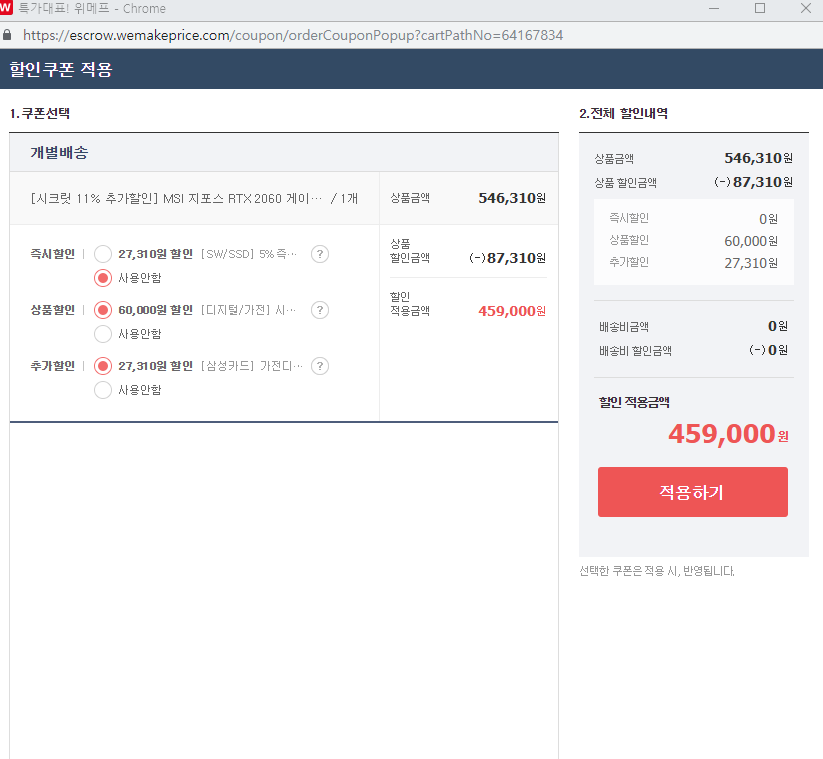Click the help icon for 즉시할인 coupon

(320, 254)
